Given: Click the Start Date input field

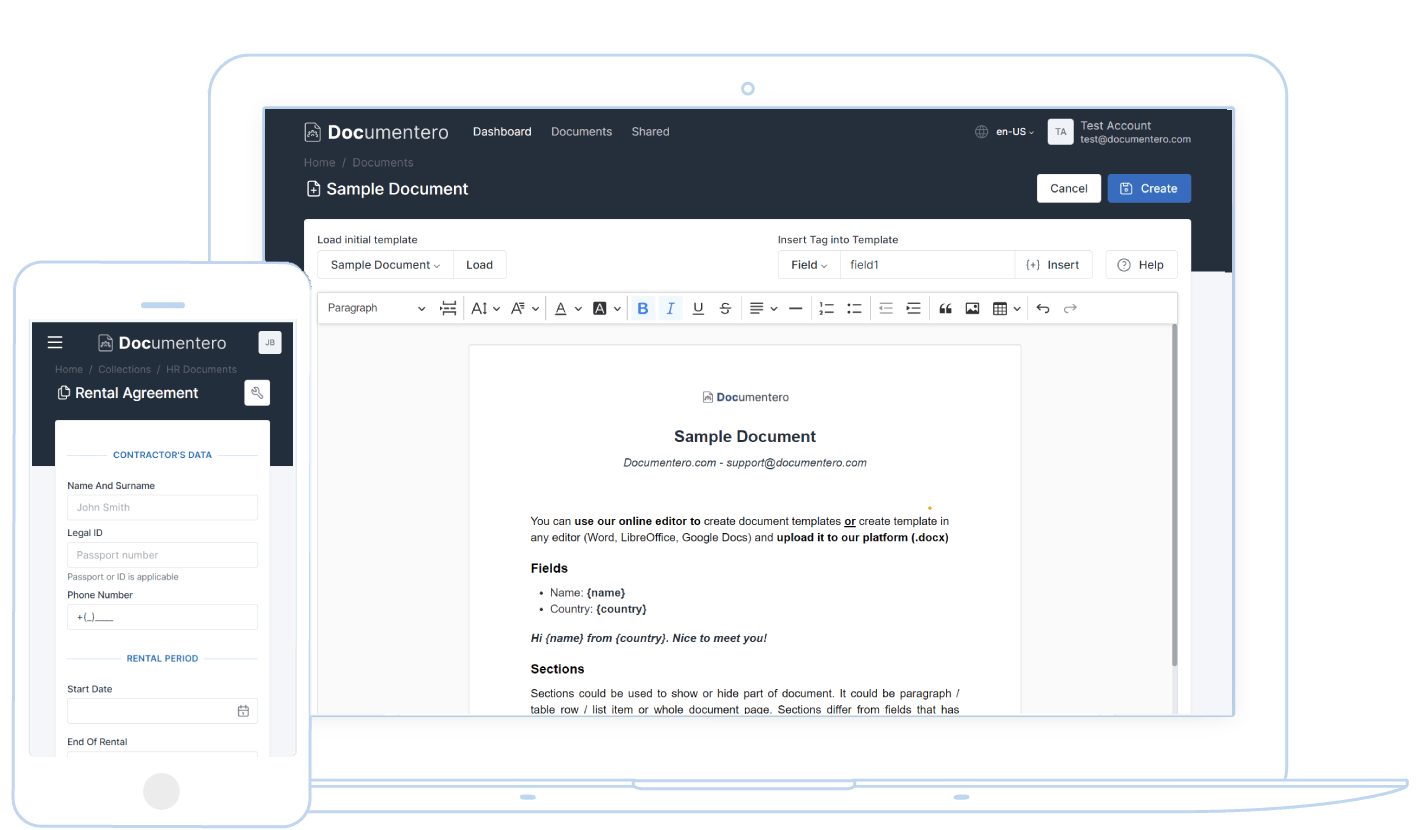Looking at the screenshot, I should (162, 711).
